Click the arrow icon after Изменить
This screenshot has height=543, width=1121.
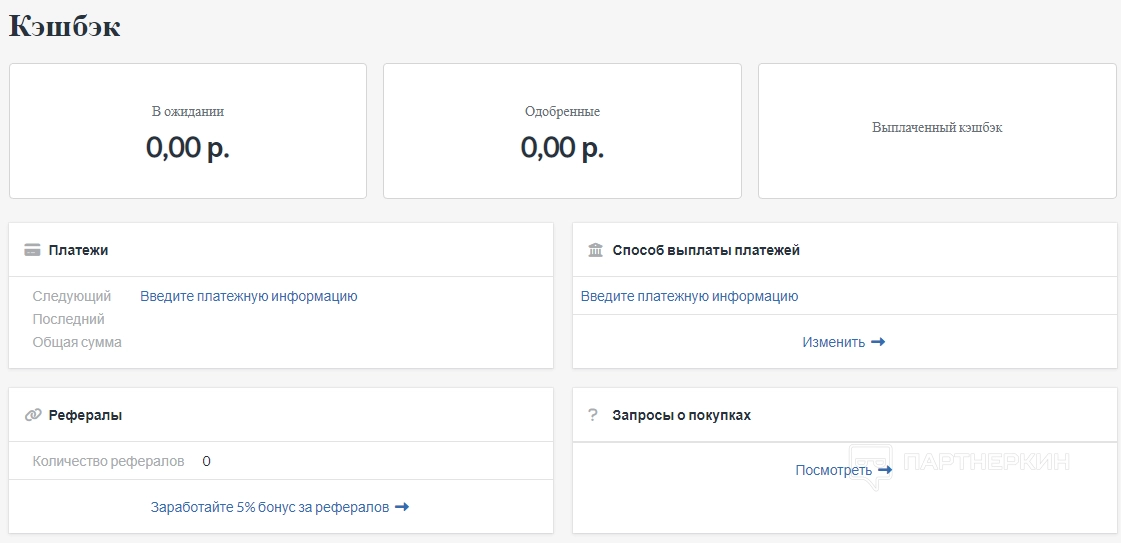click(878, 342)
